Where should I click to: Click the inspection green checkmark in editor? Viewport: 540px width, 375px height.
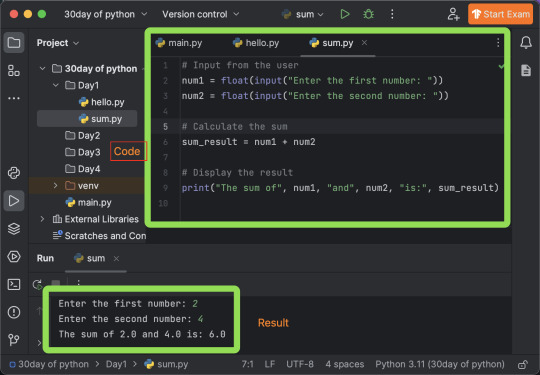tap(502, 66)
